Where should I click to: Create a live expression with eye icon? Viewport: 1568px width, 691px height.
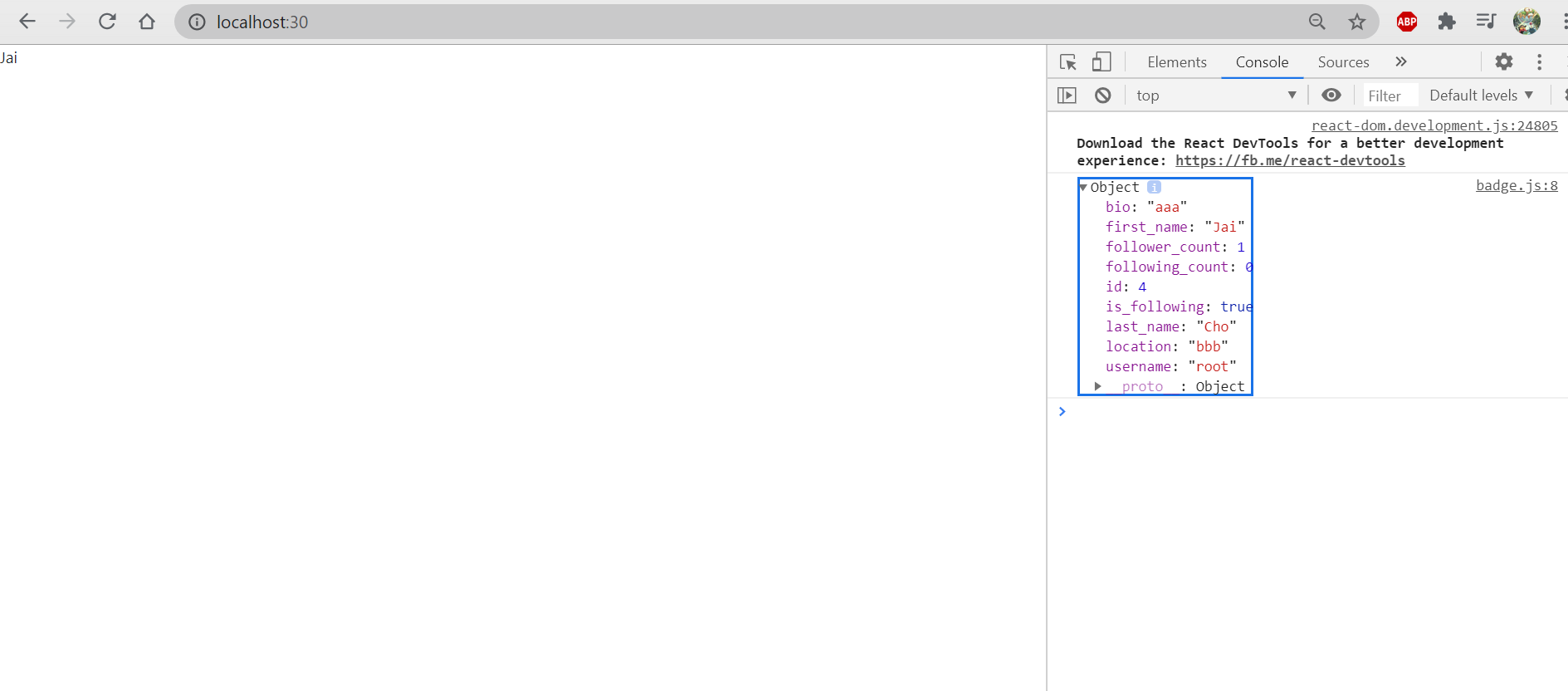tap(1331, 96)
